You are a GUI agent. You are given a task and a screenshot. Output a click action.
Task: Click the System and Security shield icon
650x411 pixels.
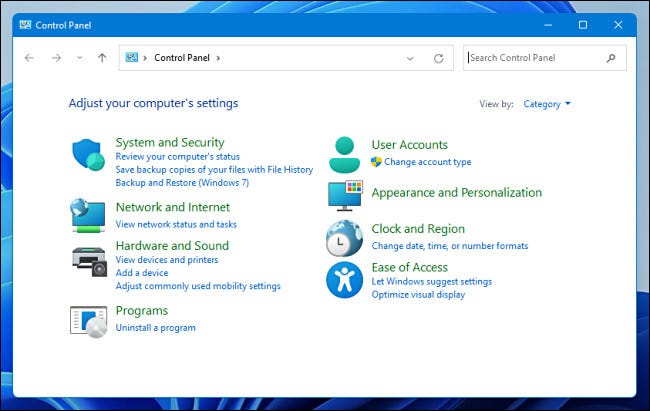point(88,155)
